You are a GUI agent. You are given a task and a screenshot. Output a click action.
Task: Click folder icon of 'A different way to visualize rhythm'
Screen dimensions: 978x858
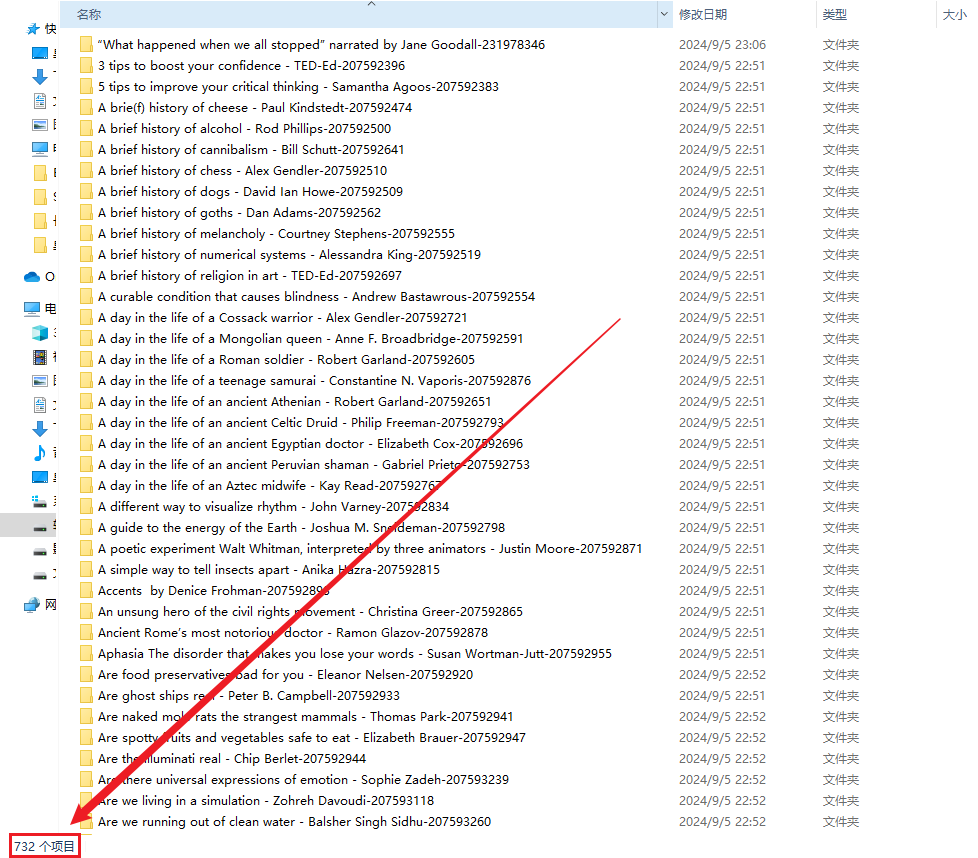coord(86,506)
